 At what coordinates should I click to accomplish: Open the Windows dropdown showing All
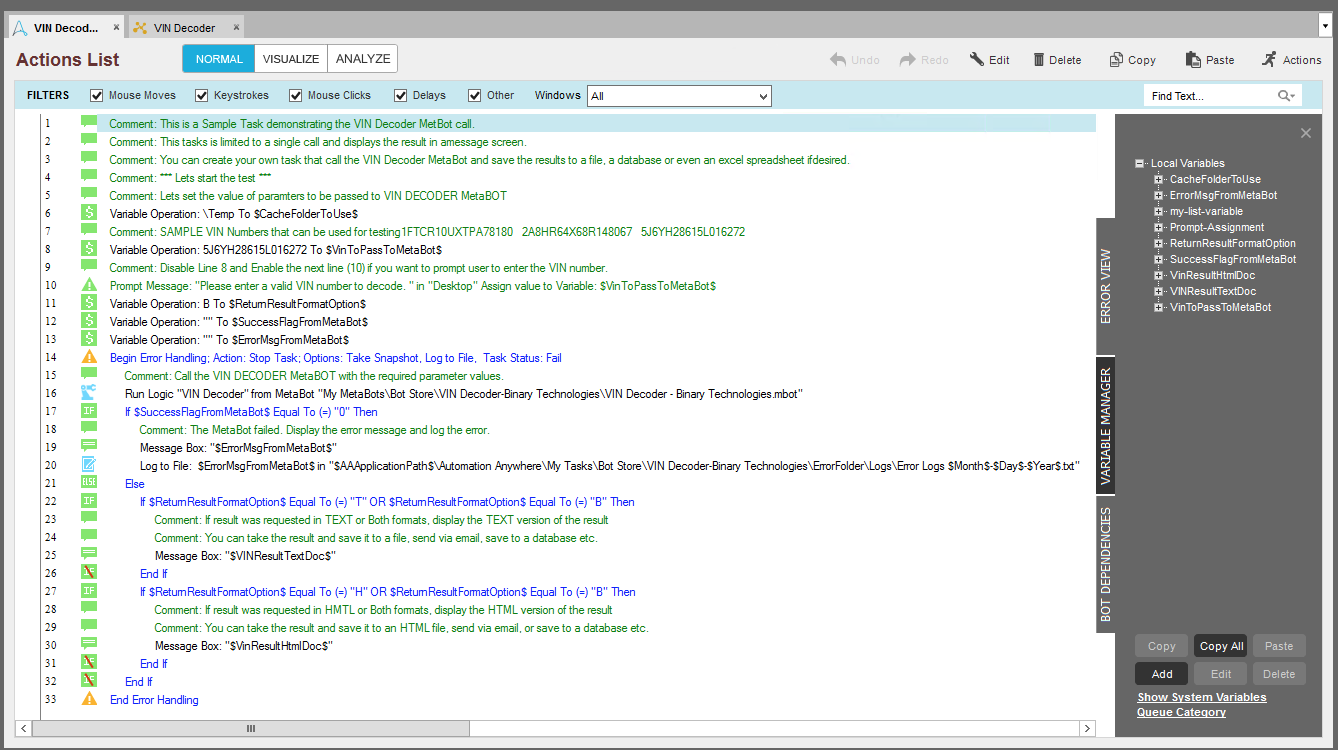pos(679,96)
